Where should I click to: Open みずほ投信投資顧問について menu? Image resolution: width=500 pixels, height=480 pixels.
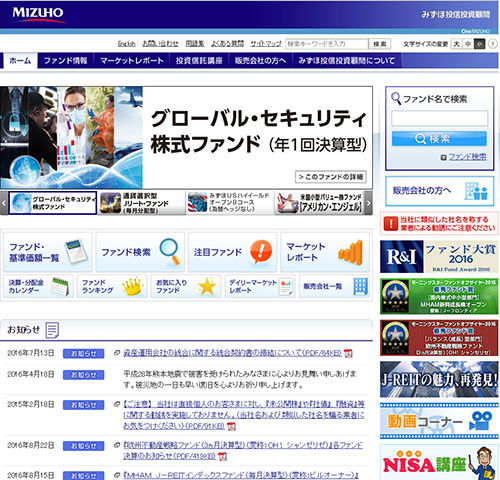(346, 61)
